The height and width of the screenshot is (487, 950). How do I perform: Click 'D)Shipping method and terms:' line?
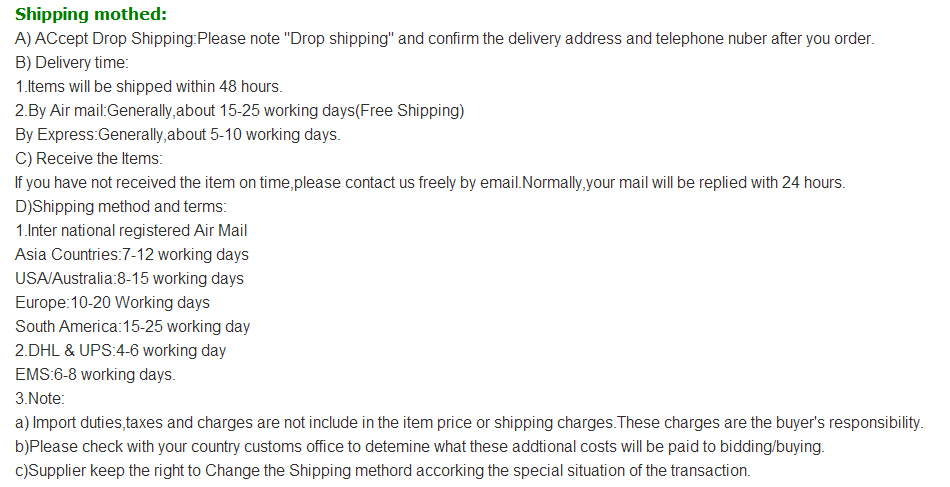point(121,207)
